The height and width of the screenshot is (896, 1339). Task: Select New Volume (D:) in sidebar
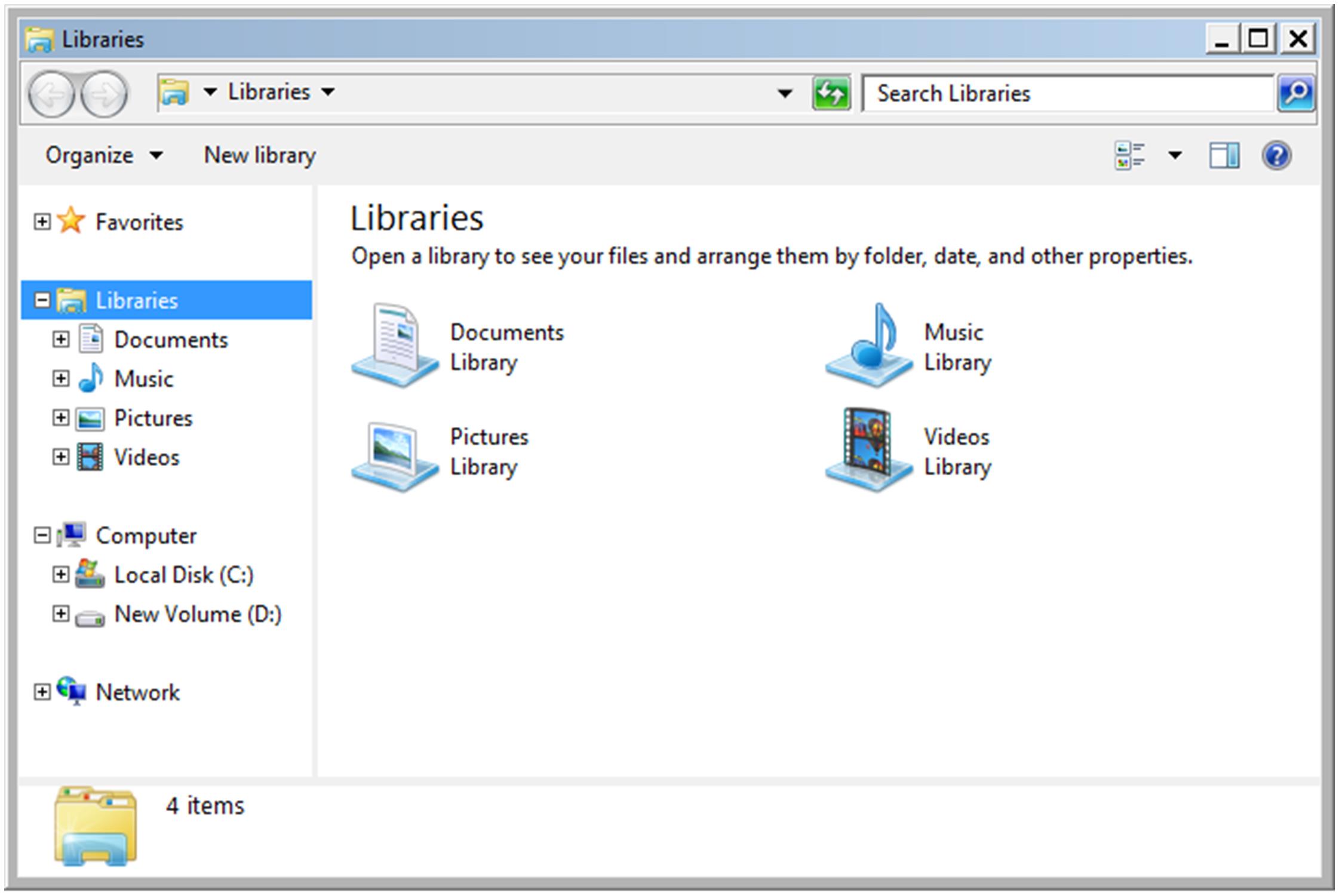[197, 614]
